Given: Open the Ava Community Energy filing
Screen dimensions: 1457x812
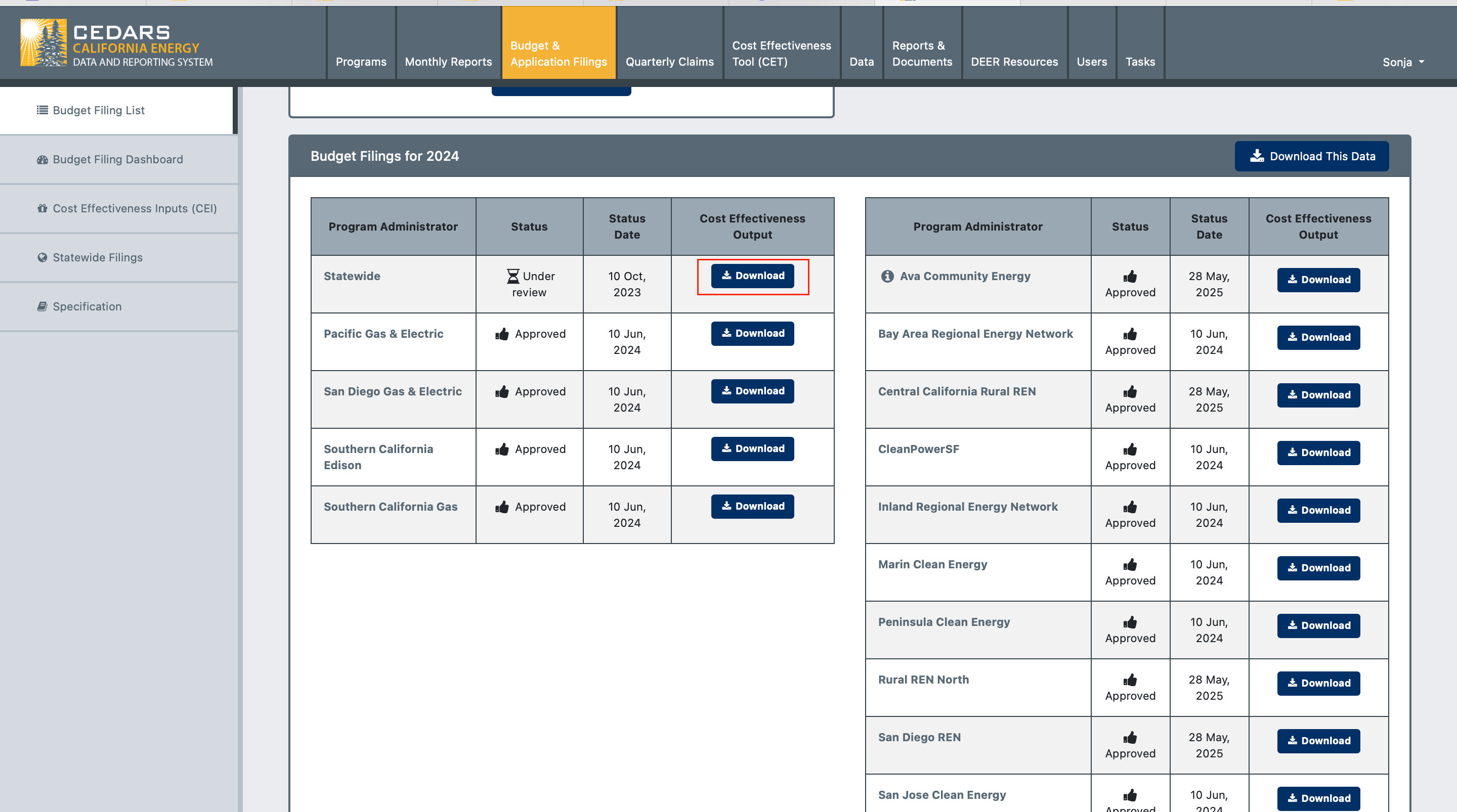Looking at the screenshot, I should [965, 276].
